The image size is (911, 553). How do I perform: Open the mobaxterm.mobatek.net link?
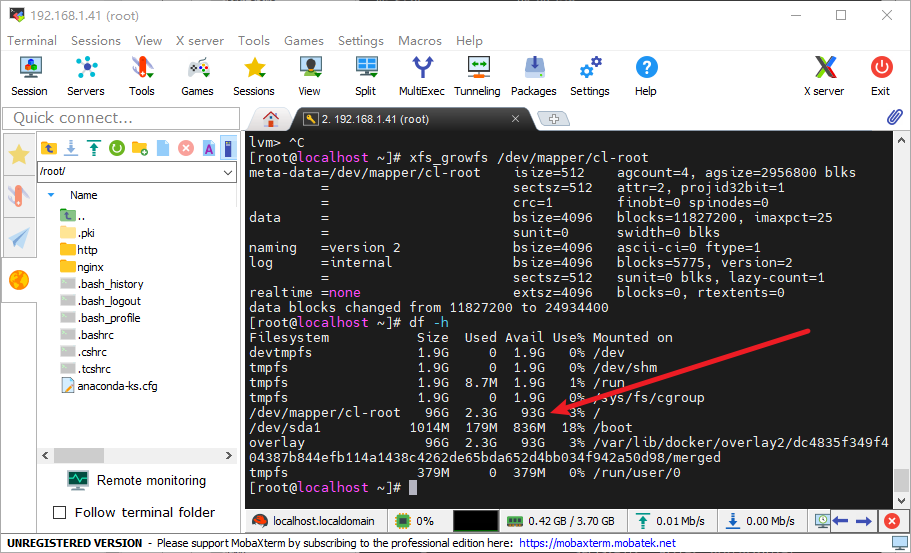click(x=597, y=543)
